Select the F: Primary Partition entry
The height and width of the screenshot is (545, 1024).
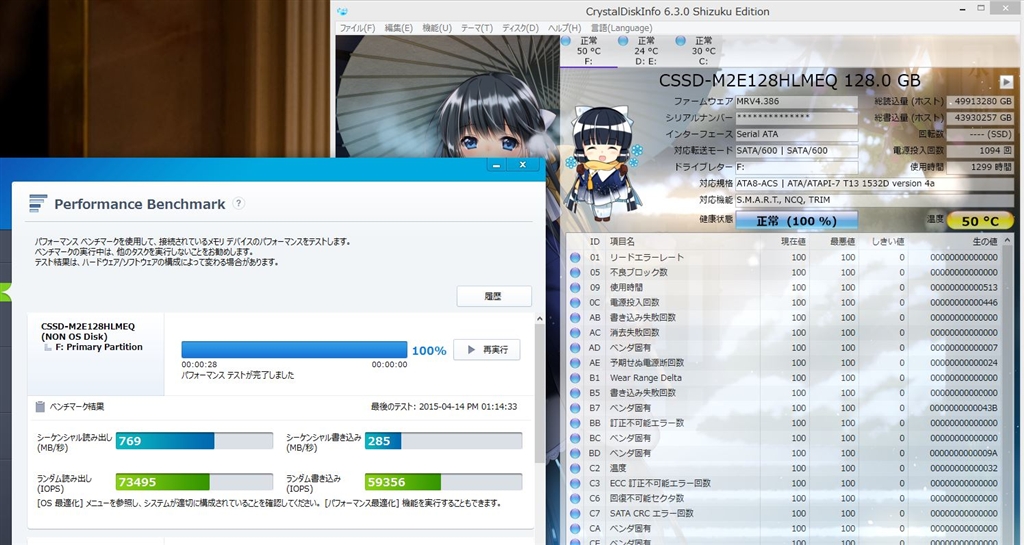(99, 347)
